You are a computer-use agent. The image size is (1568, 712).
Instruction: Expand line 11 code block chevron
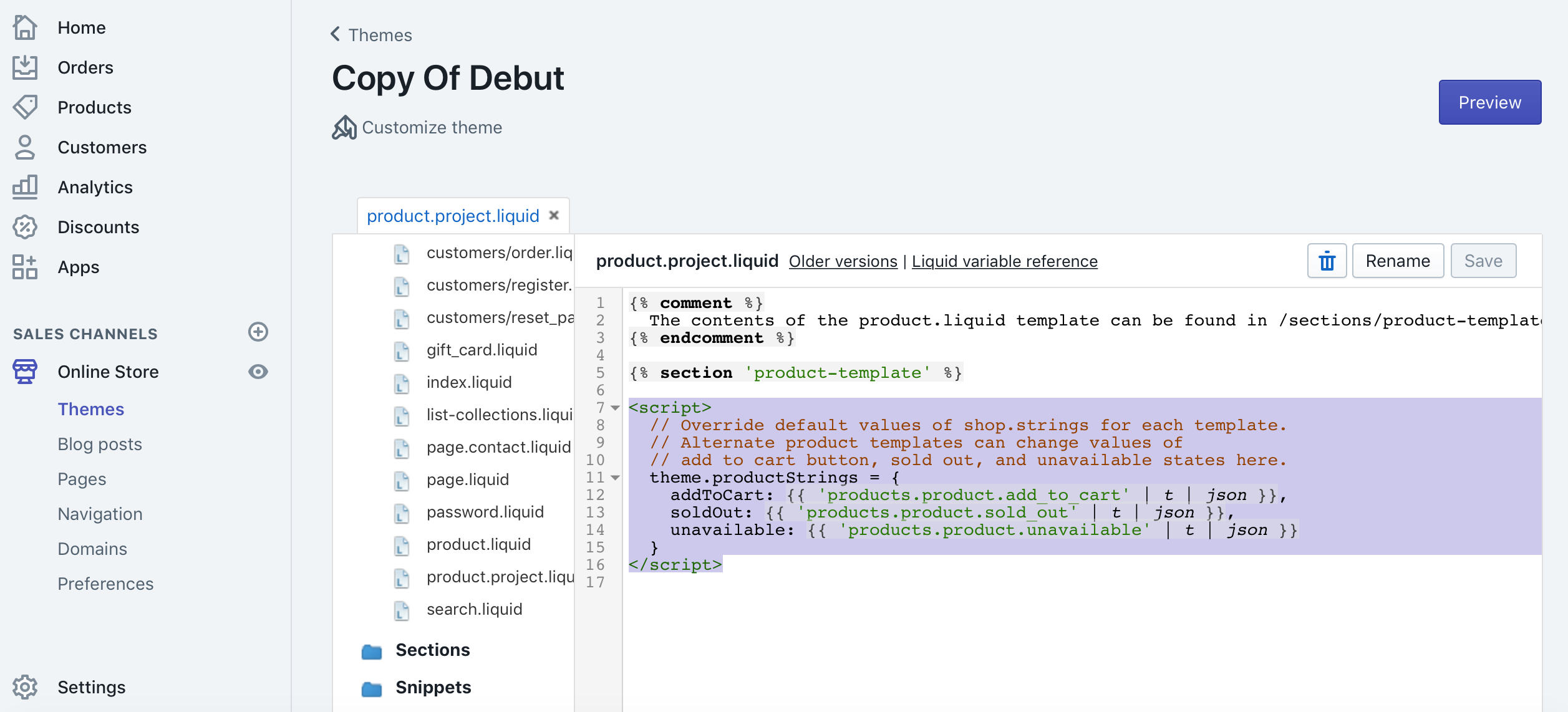pyautogui.click(x=615, y=478)
